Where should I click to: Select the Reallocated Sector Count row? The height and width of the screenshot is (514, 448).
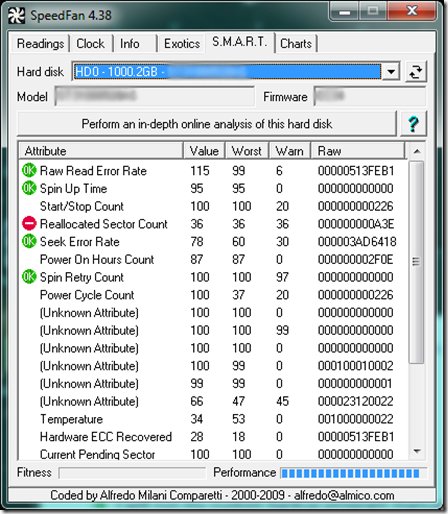[x=213, y=224]
